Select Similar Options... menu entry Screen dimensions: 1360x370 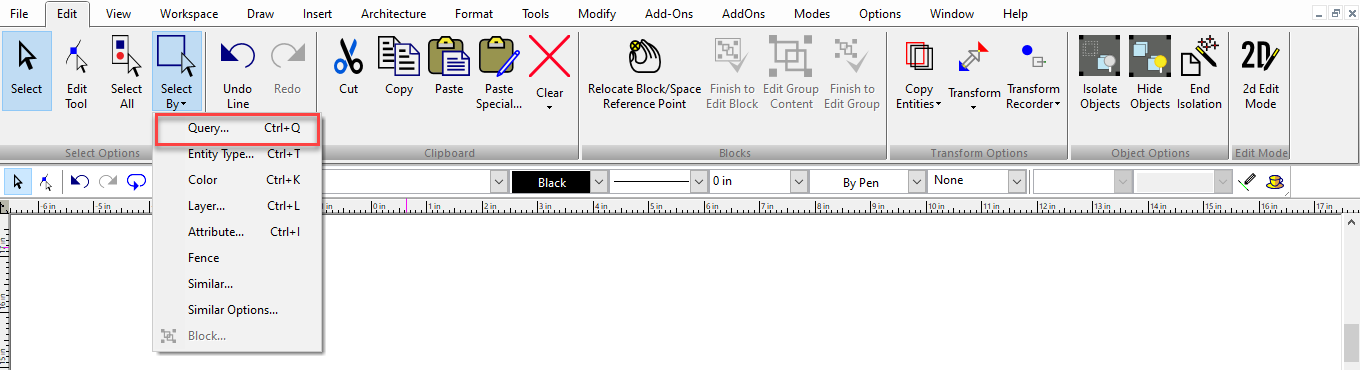pyautogui.click(x=233, y=310)
